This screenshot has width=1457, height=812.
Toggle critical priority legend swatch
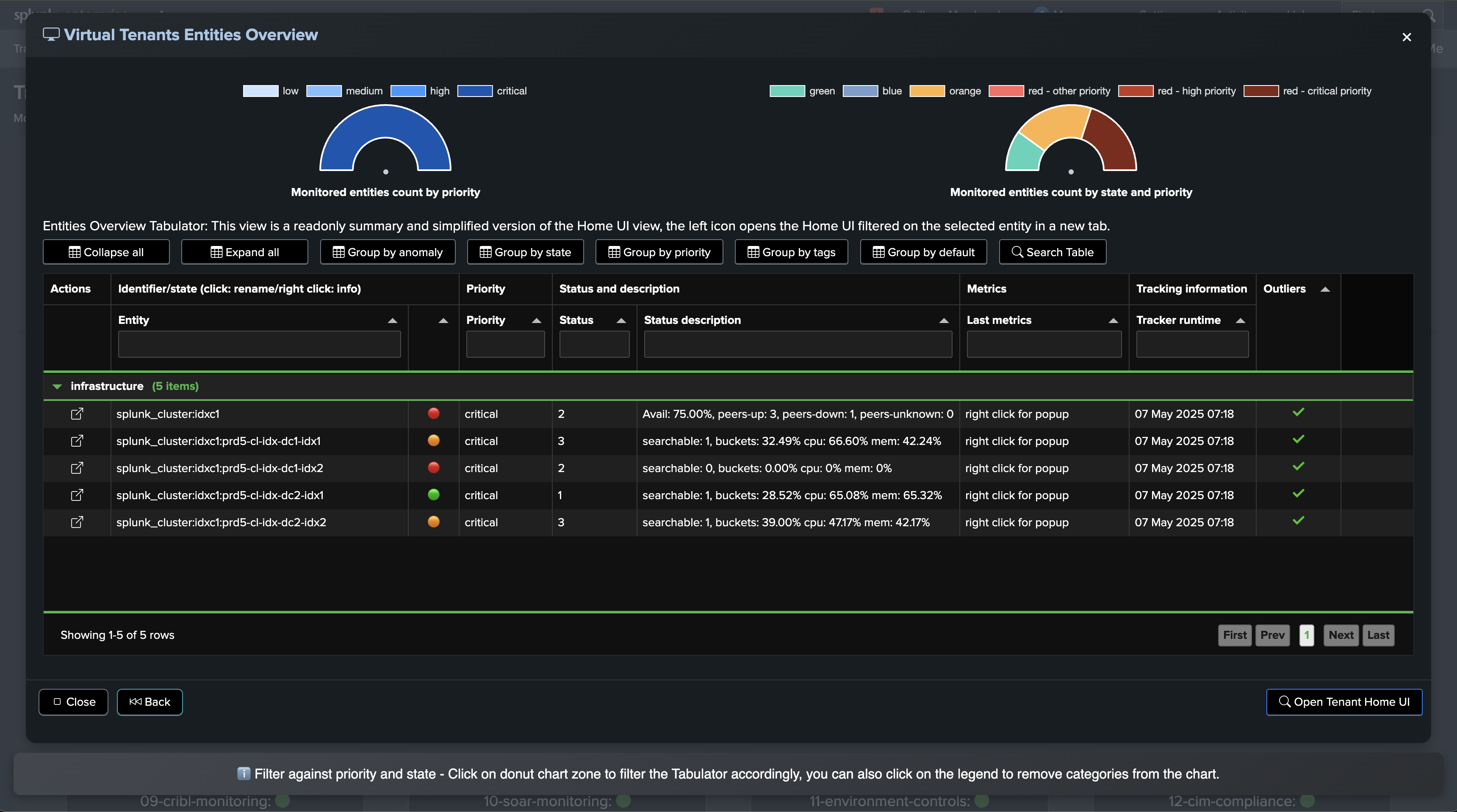(475, 91)
